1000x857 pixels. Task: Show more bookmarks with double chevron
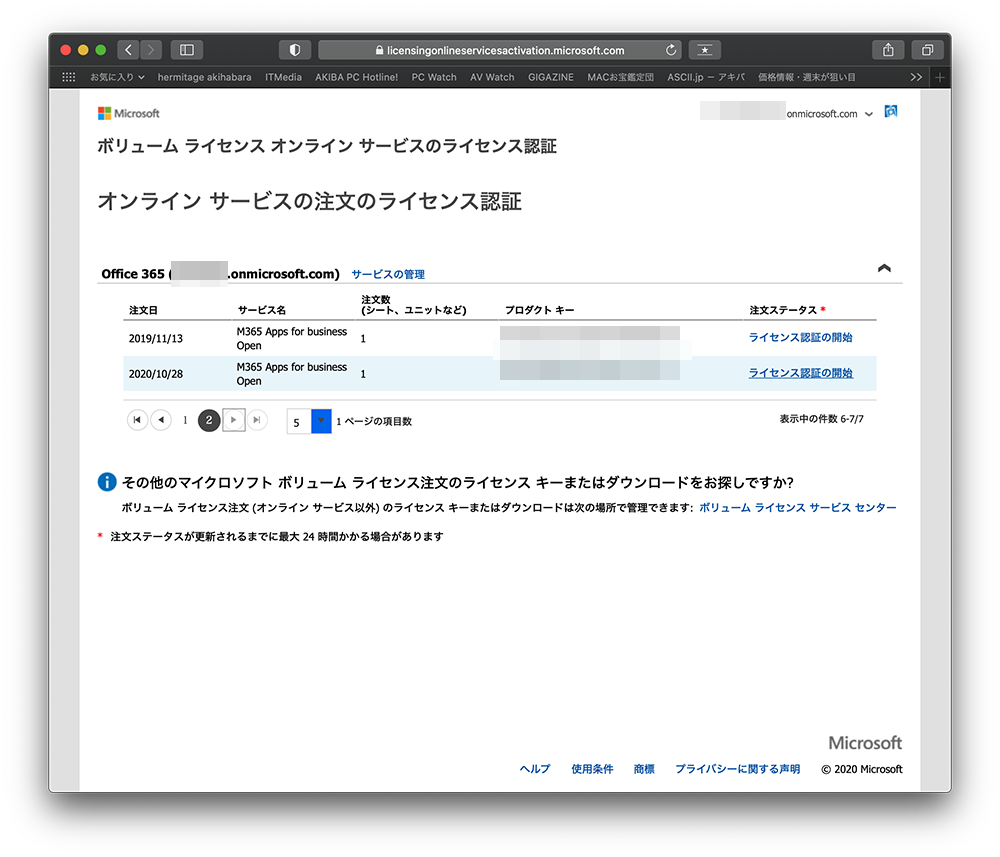[x=916, y=77]
